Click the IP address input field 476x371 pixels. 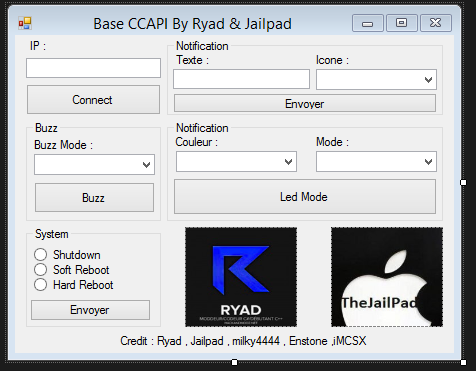point(93,68)
